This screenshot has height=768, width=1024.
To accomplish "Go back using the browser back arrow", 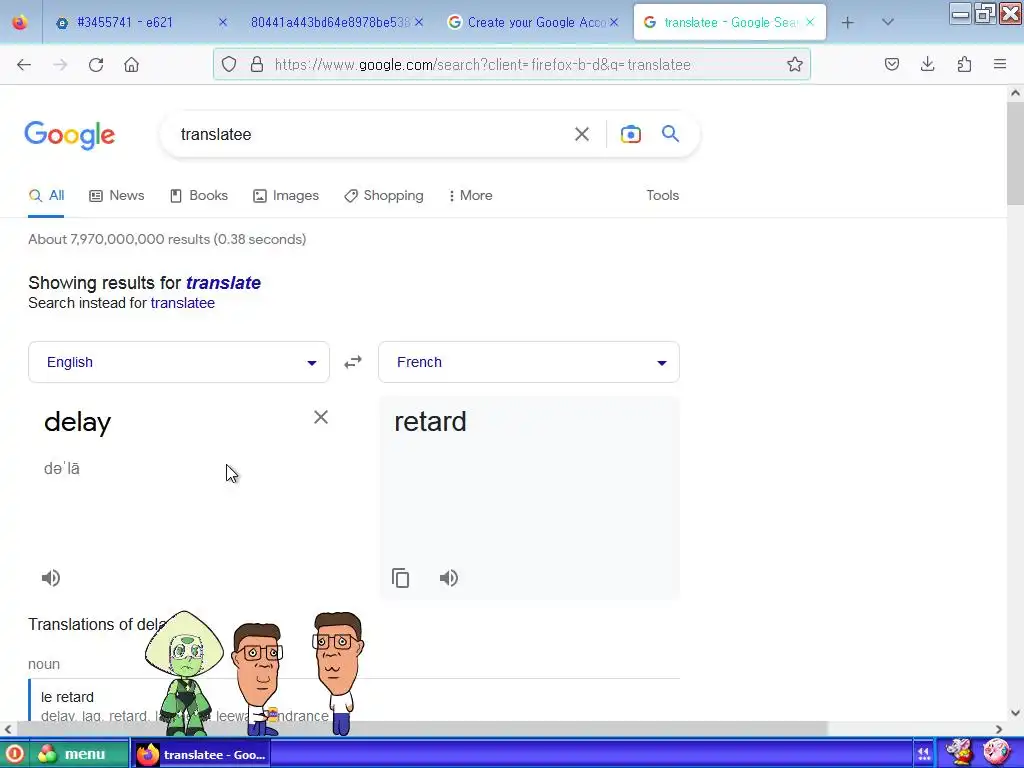I will [x=24, y=65].
